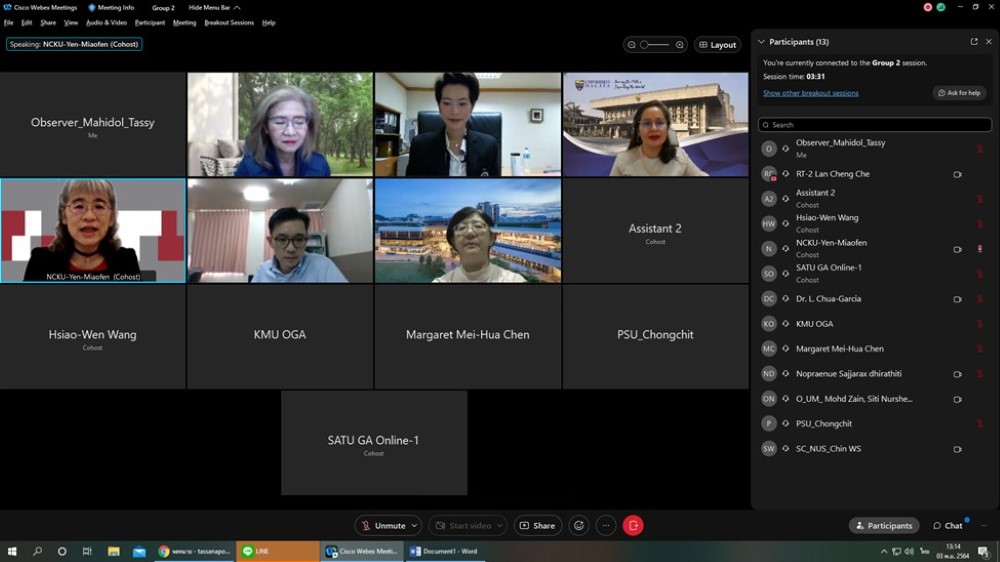Open LINE app in the taskbar
The height and width of the screenshot is (562, 1000).
pyautogui.click(x=277, y=551)
